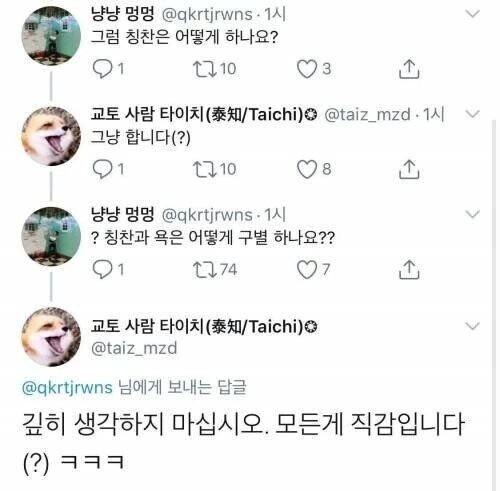Retweet the 그냥 합니다(?) tweet

coord(205,169)
